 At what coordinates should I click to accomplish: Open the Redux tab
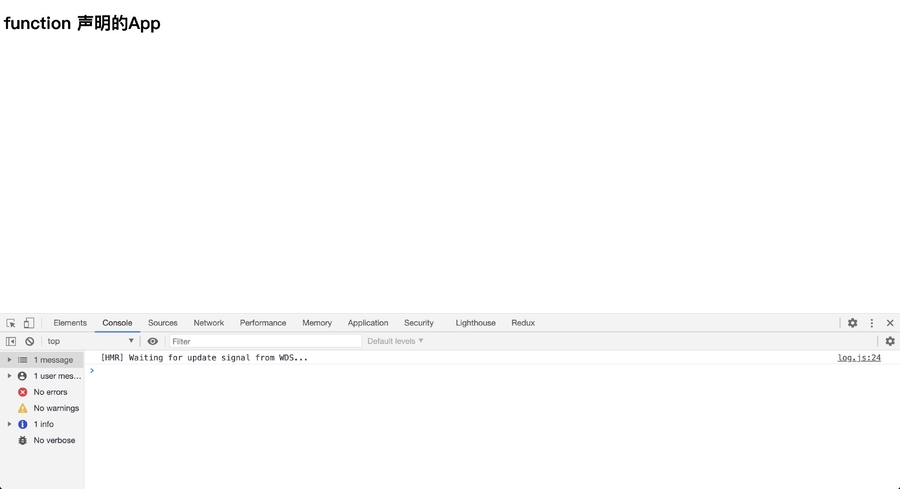coord(523,323)
